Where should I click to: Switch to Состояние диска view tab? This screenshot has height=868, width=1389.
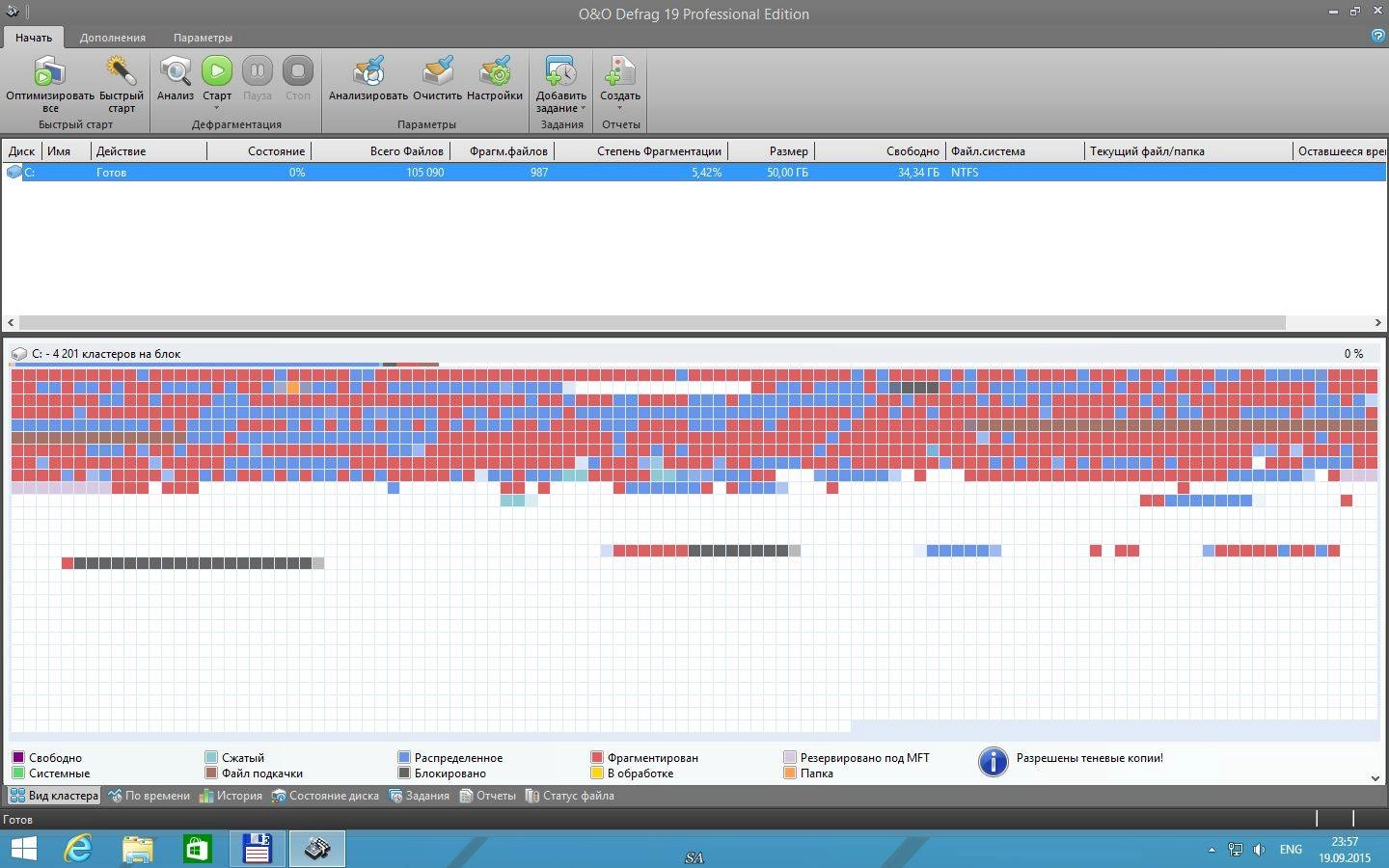[325, 796]
